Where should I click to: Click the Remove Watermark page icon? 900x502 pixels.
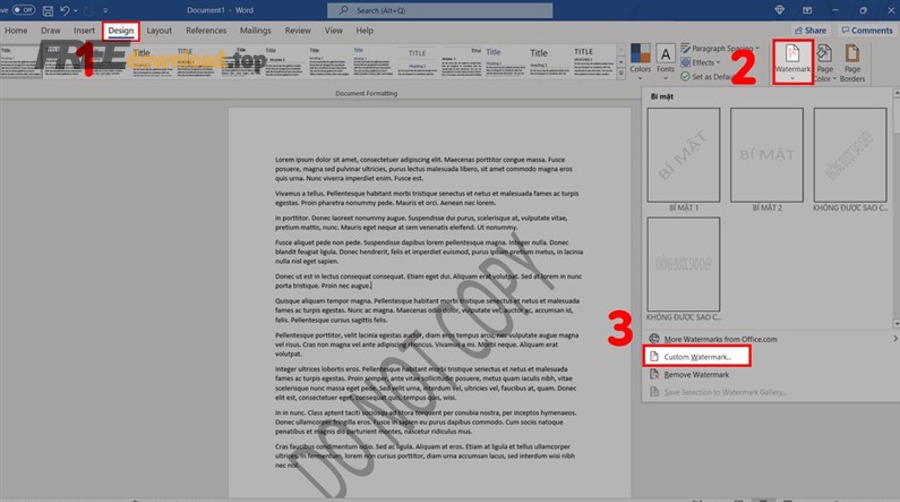654,375
